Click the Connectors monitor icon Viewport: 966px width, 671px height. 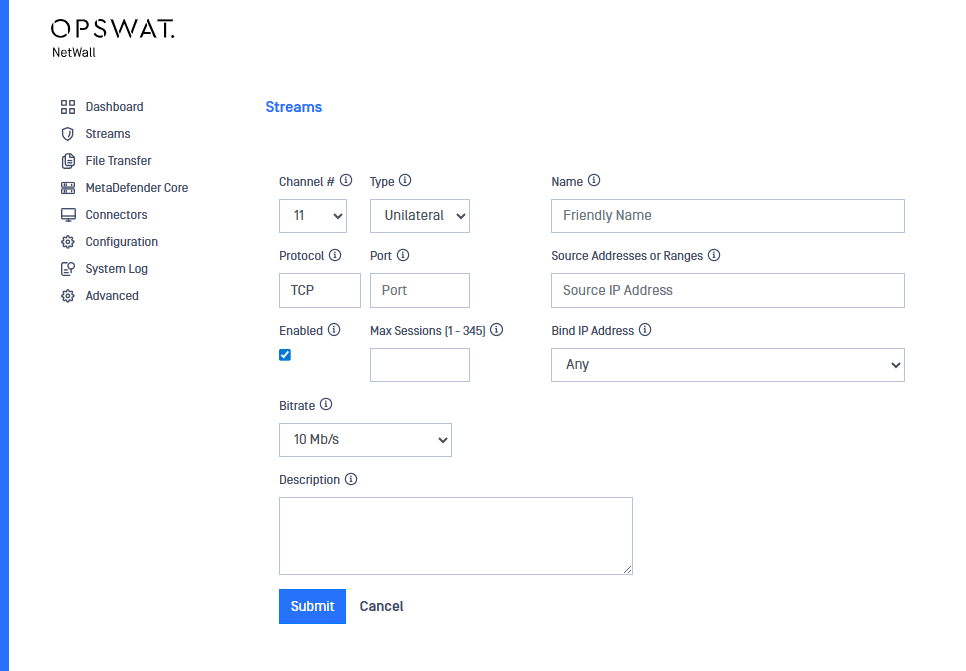coord(68,215)
